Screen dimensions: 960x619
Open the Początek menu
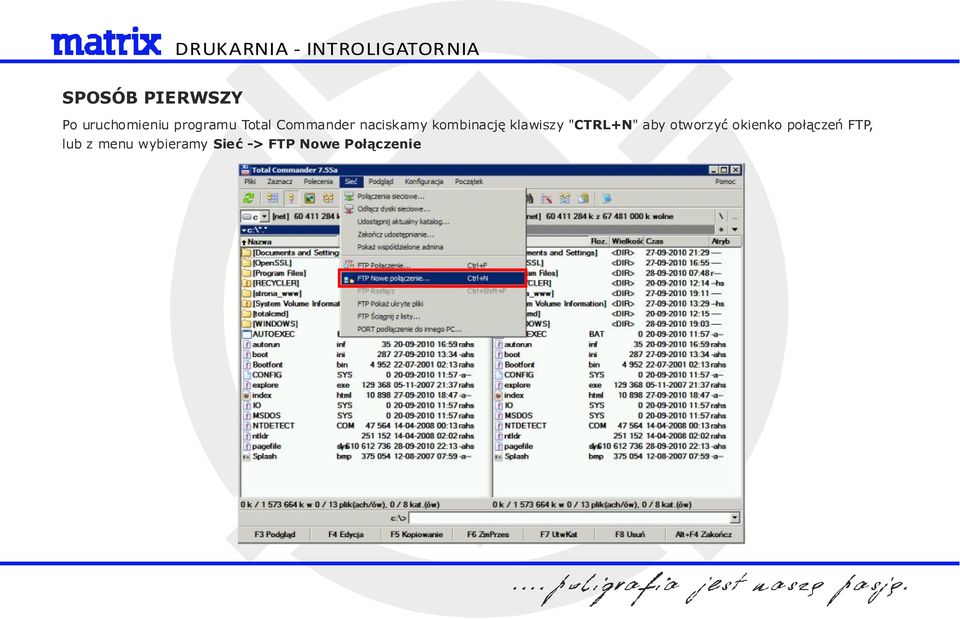click(468, 181)
